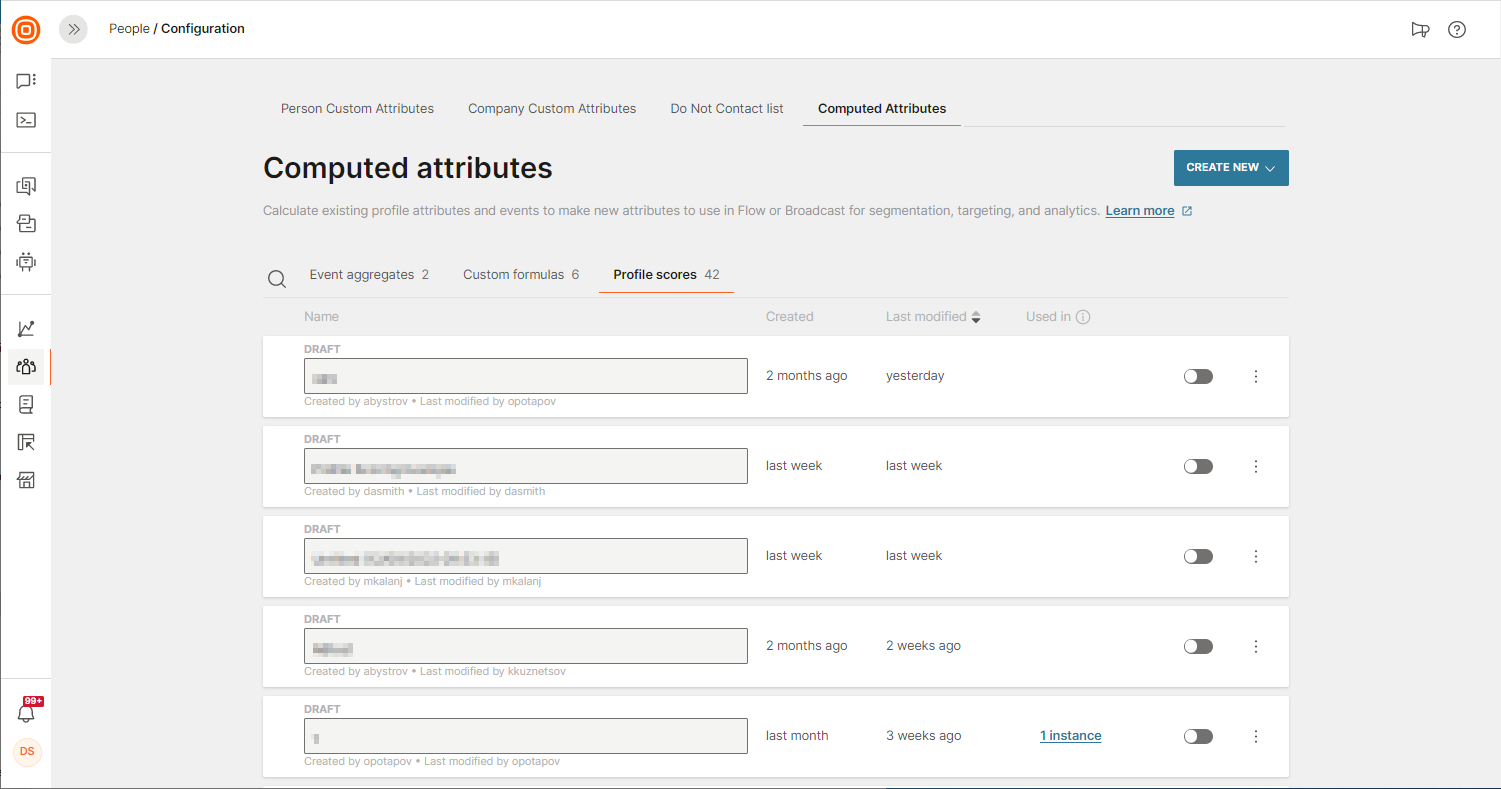Enable the toggle for the first draft row
This screenshot has width=1501, height=789.
1197,376
